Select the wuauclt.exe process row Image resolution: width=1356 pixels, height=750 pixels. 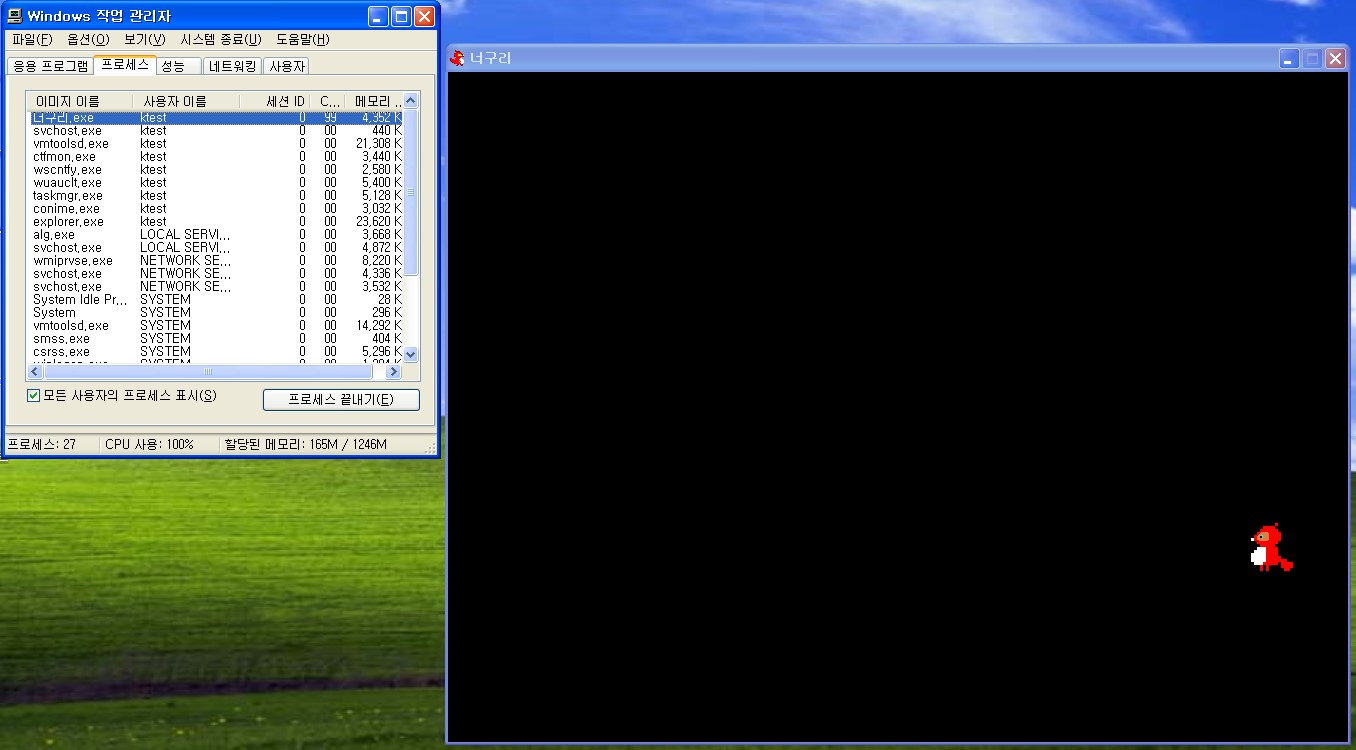(x=215, y=182)
